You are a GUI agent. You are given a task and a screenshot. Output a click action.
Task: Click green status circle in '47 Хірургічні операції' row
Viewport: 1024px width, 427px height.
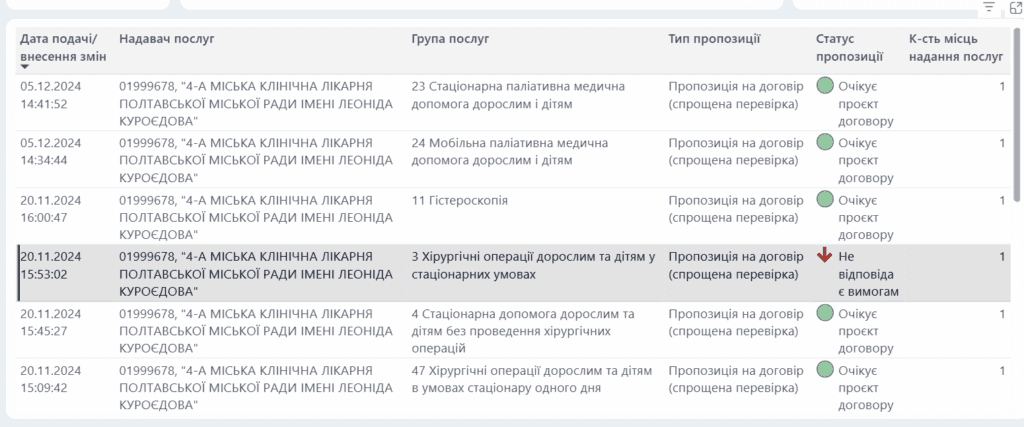pos(825,370)
